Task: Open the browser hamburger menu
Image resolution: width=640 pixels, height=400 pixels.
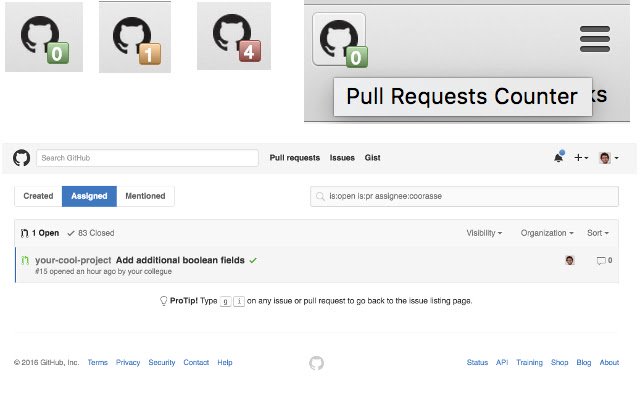Action: pyautogui.click(x=595, y=39)
